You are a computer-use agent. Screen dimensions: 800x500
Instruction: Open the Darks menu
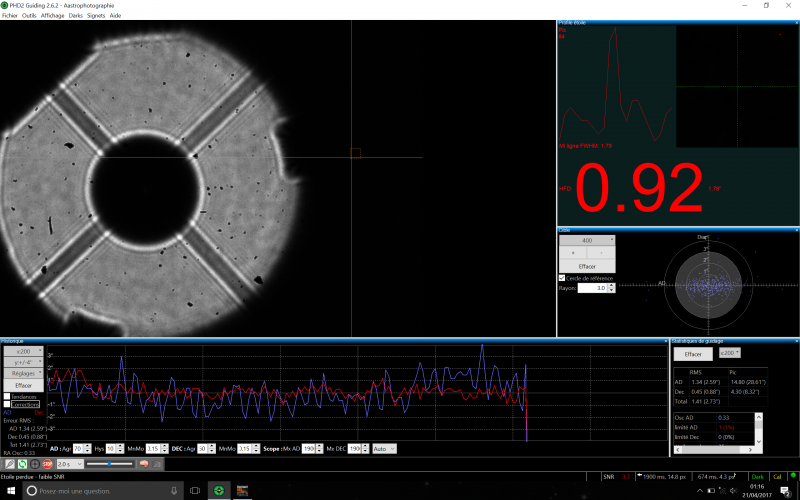pos(76,15)
